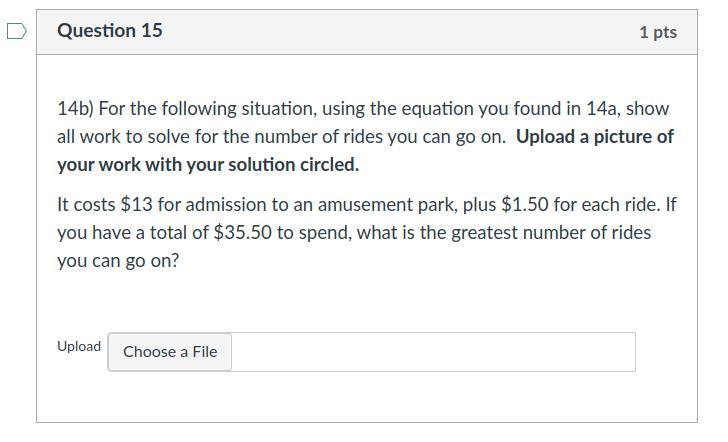Click the "14b)" label starting the question
This screenshot has width=728, height=442.
pyautogui.click(x=75, y=109)
